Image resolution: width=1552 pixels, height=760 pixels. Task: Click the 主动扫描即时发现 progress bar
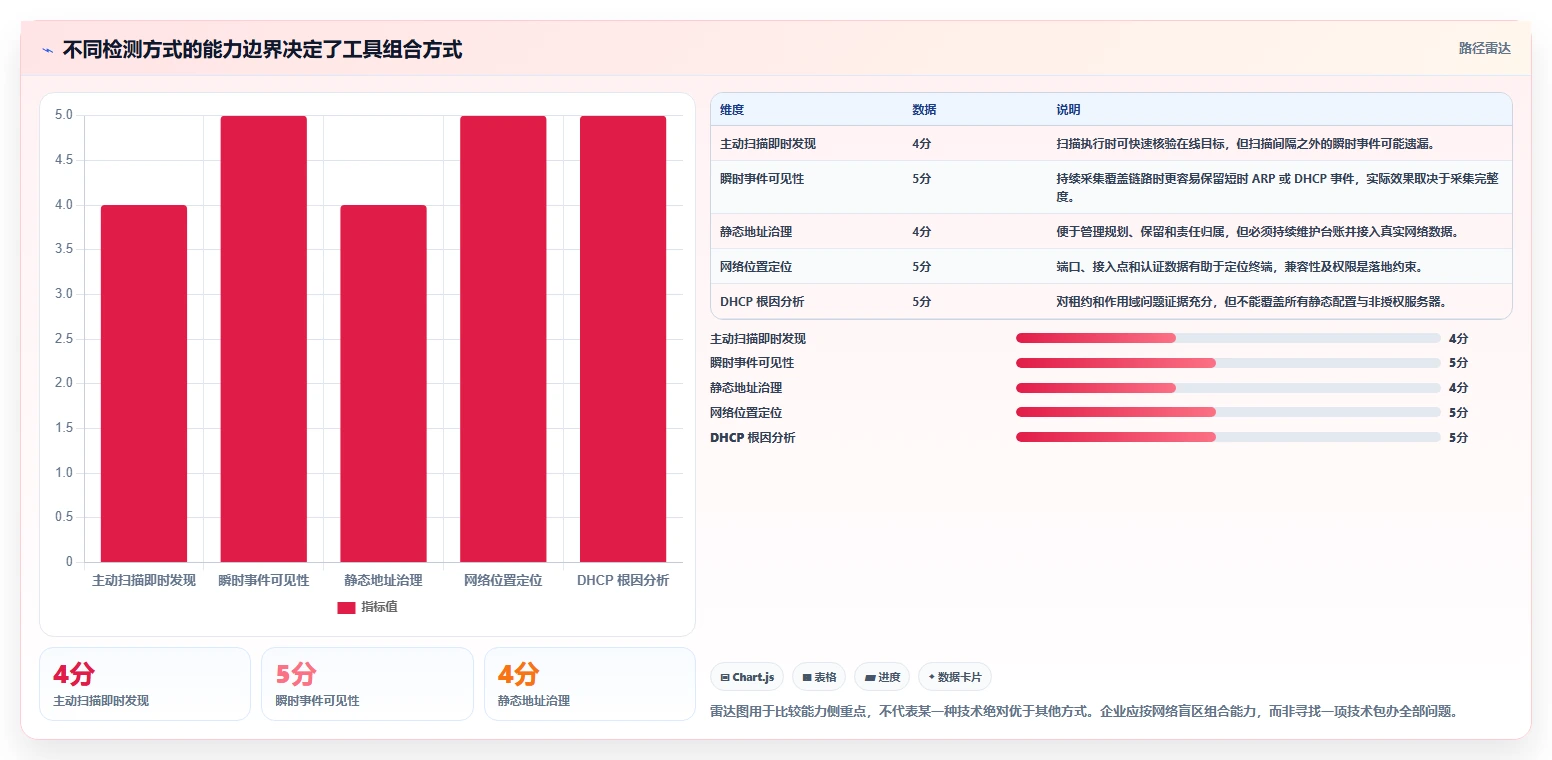pyautogui.click(x=1228, y=338)
